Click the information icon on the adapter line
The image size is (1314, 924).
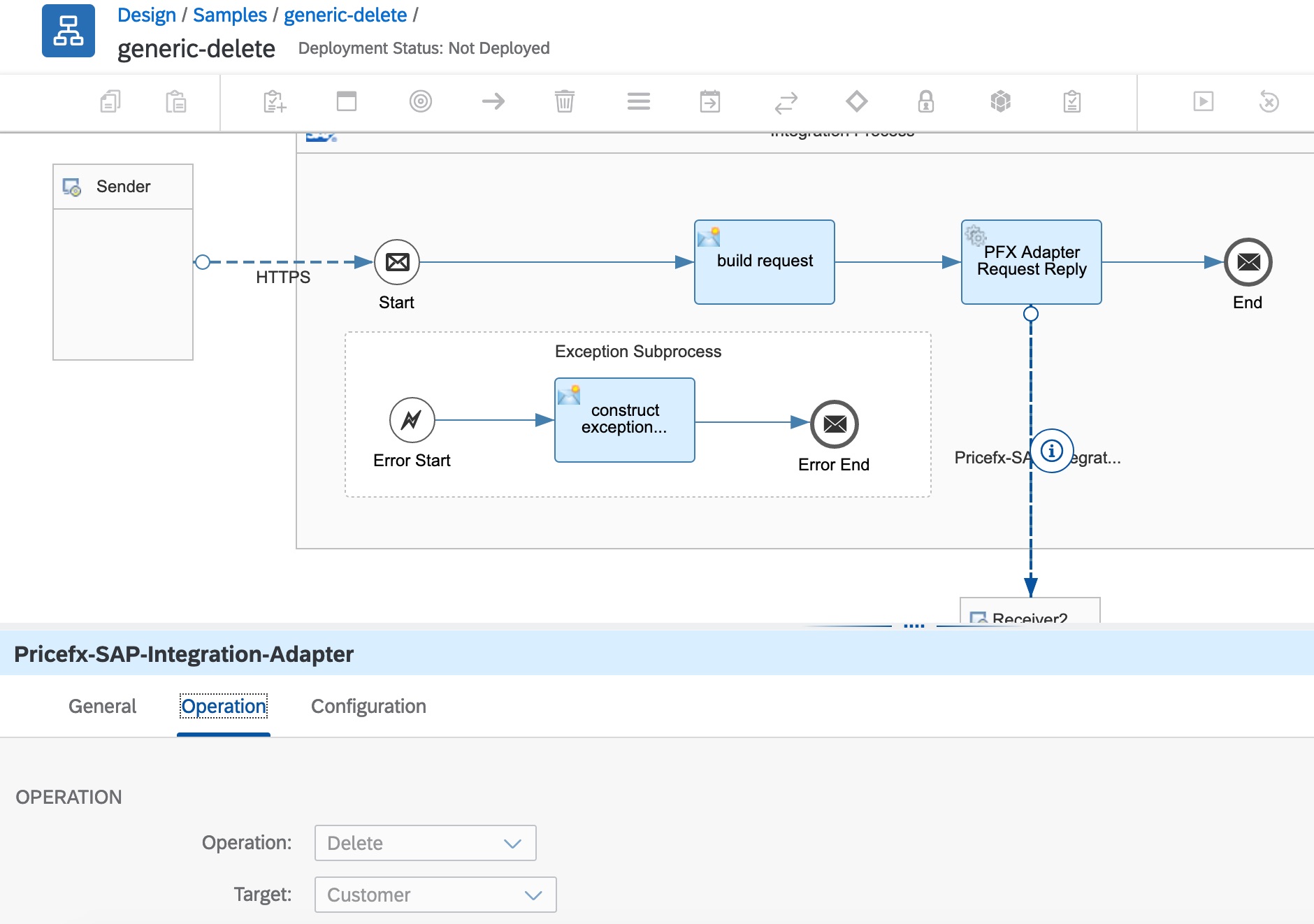coord(1052,451)
